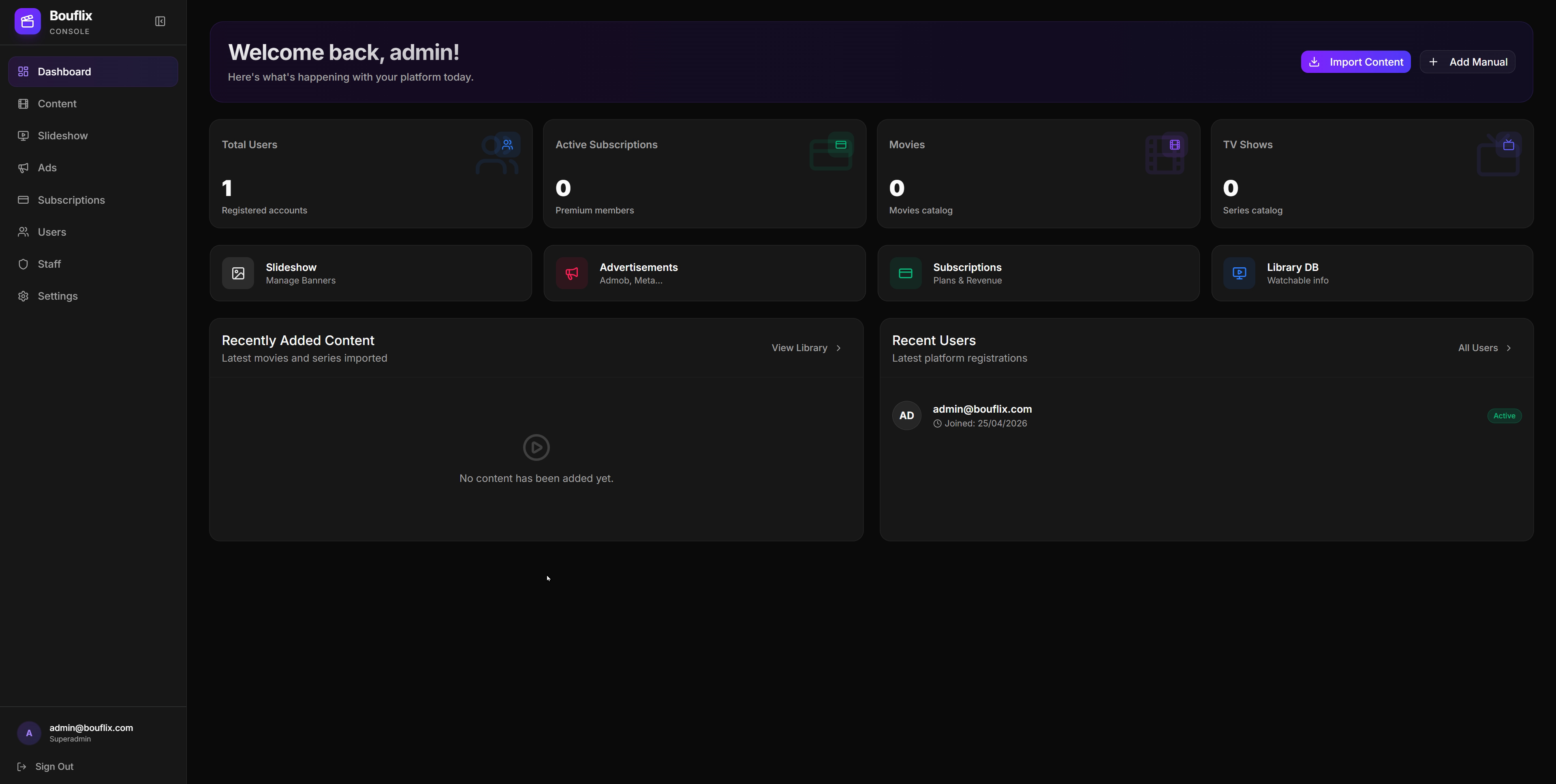Click the Dashboard grid icon in sidebar
This screenshot has height=784, width=1556.
[x=24, y=72]
